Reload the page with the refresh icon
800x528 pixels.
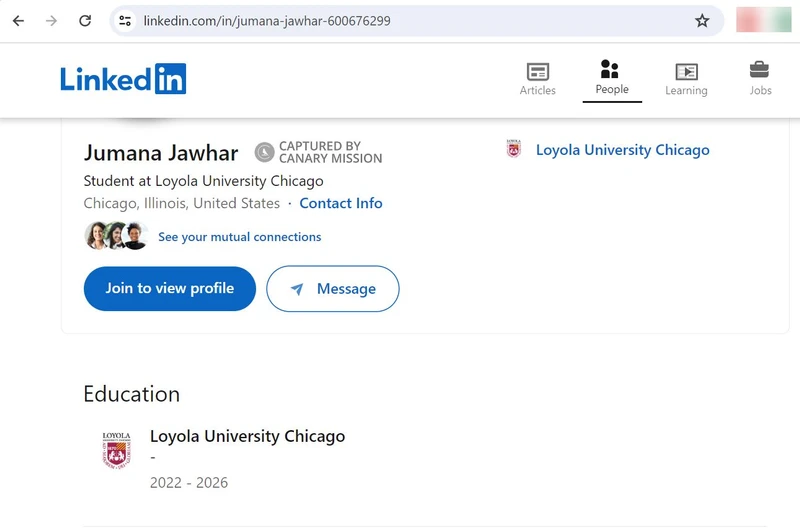click(x=85, y=21)
